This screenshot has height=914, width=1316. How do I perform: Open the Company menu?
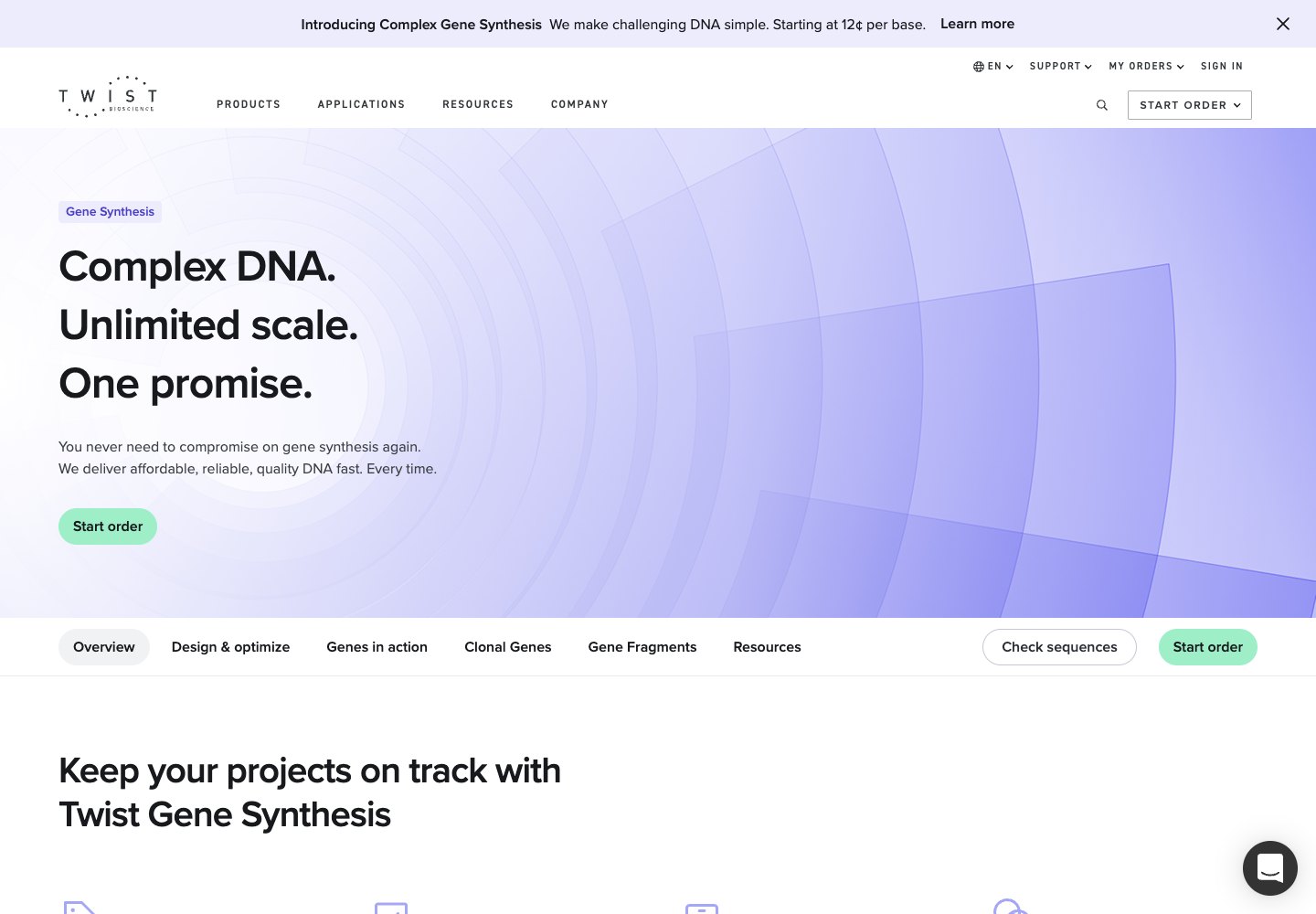pyautogui.click(x=579, y=104)
